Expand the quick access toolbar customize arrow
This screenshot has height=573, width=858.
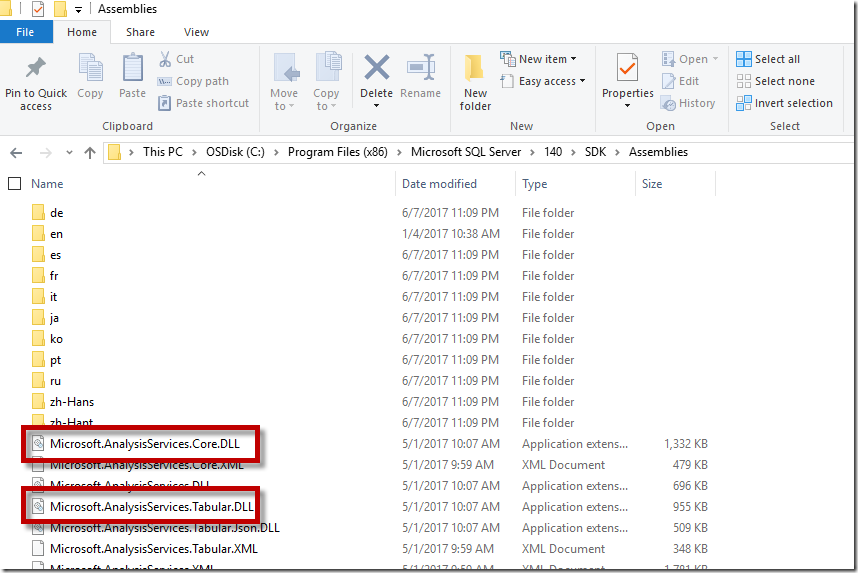click(x=78, y=10)
